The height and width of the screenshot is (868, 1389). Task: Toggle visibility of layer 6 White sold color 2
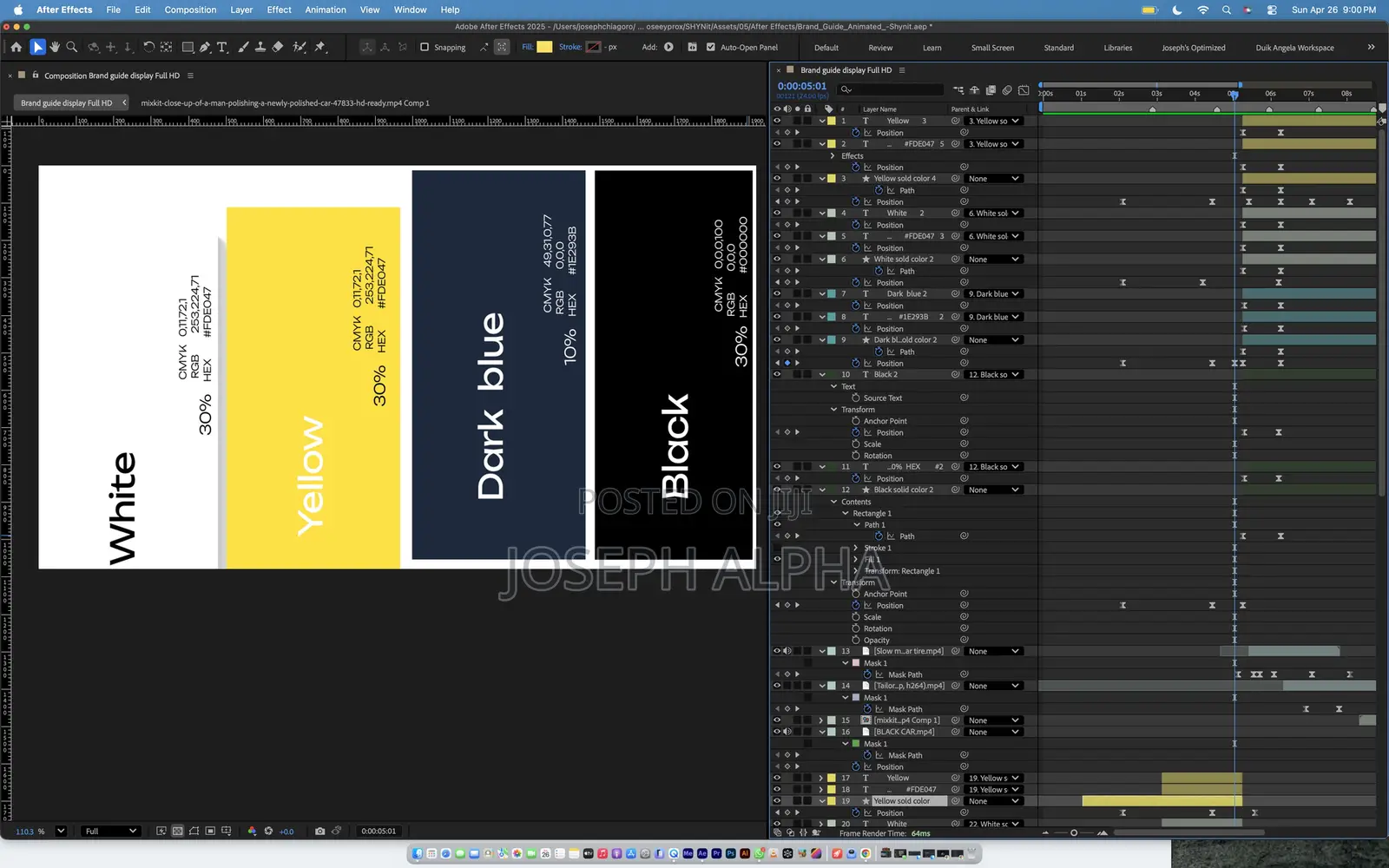tap(777, 259)
